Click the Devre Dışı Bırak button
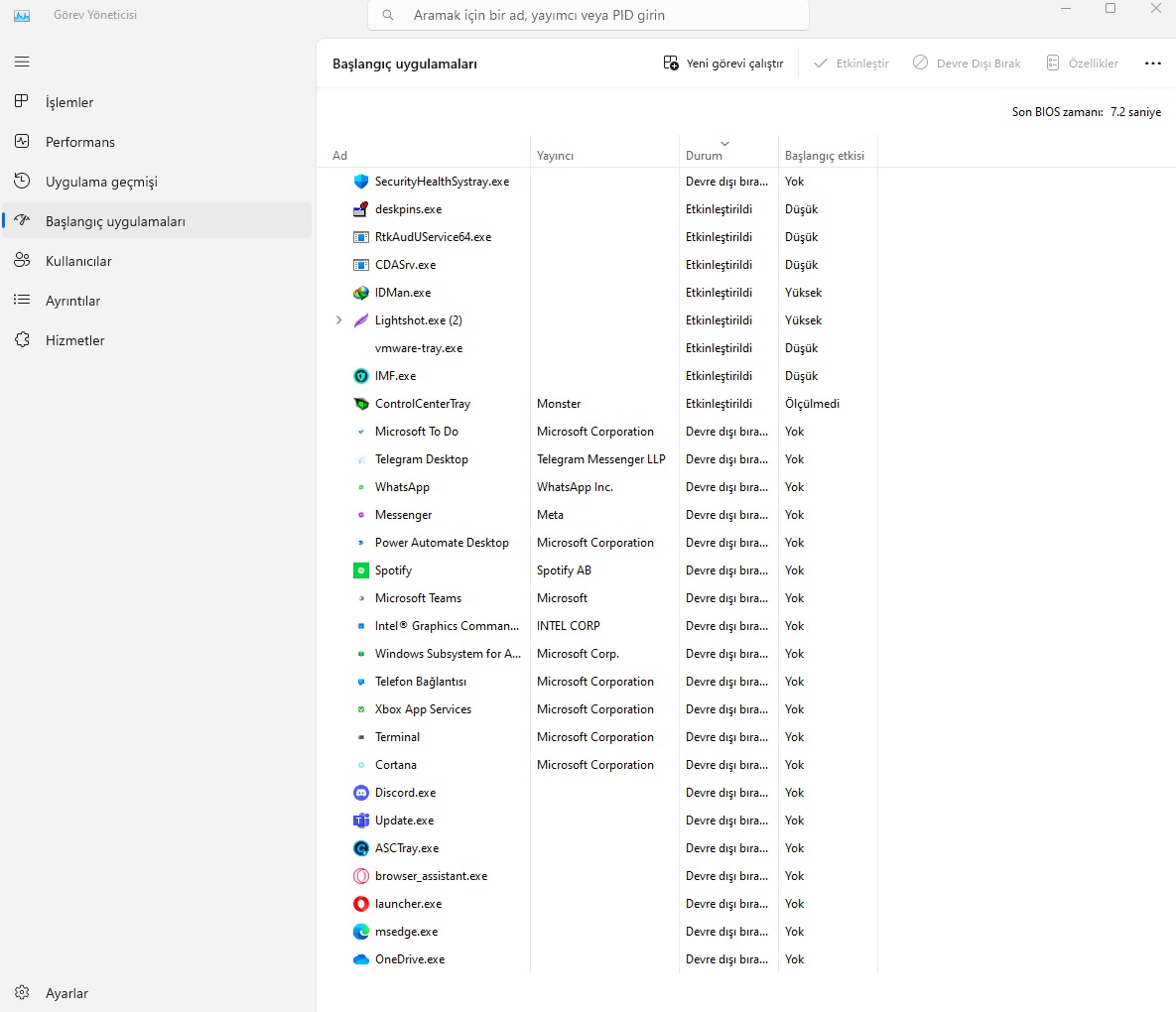Screen dimensions: 1176x1012 [x=967, y=63]
